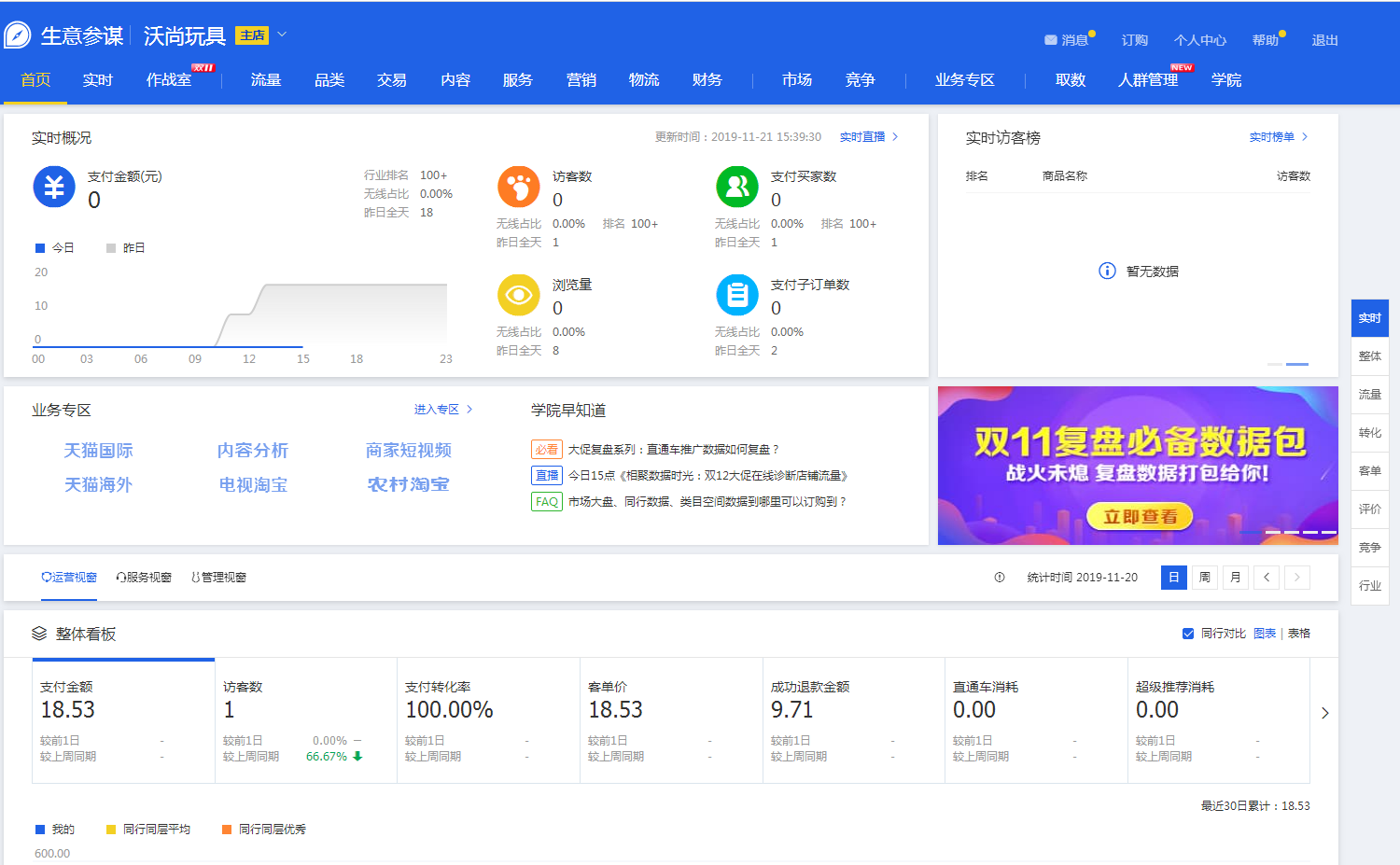Select the 支付金额 metric card
Screen dimensions: 1400x865
123,720
